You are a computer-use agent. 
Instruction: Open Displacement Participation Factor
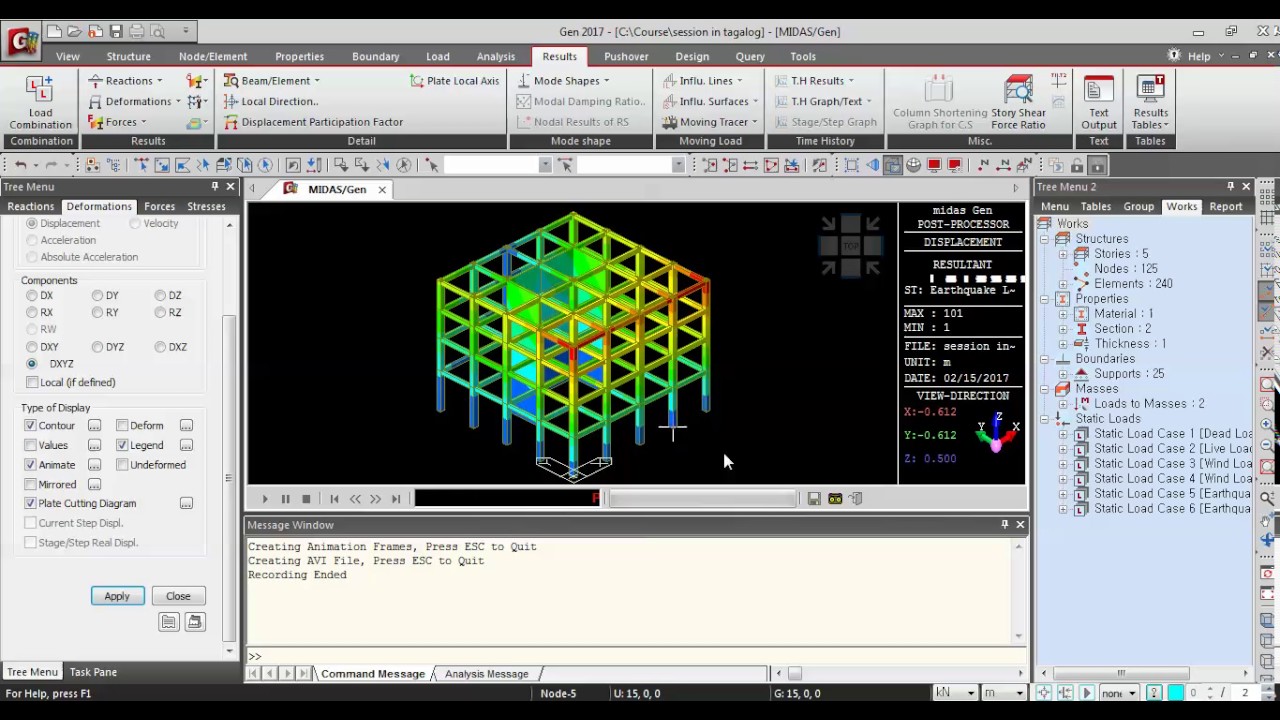pyautogui.click(x=313, y=122)
